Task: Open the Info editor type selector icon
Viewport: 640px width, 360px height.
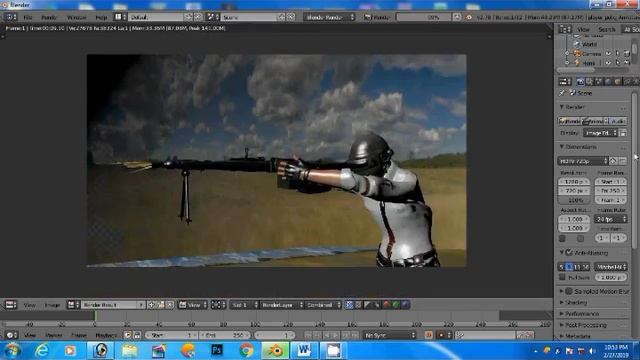Action: [10, 17]
